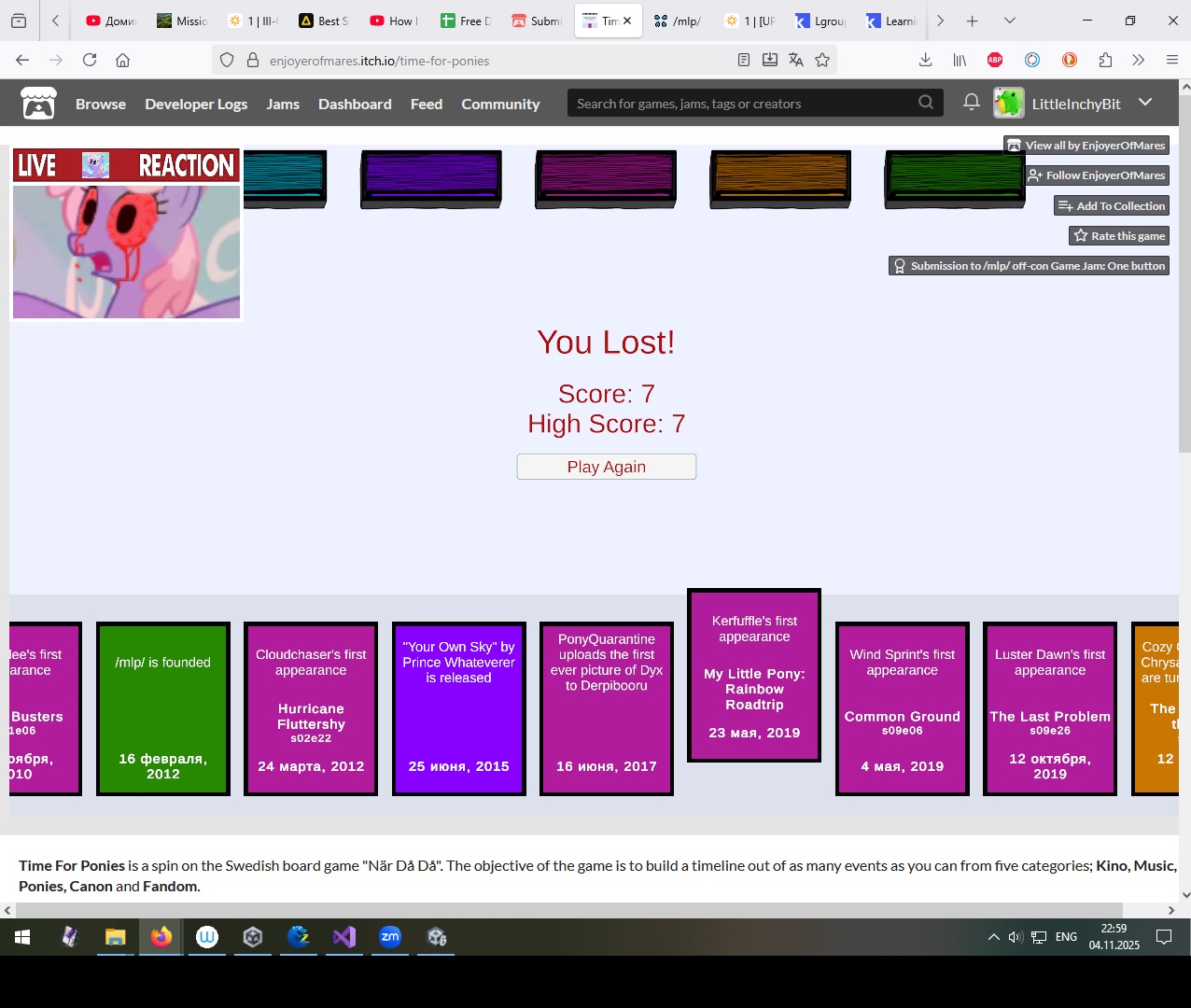Image resolution: width=1191 pixels, height=1008 pixels.
Task: Show hidden system tray icons chevron
Action: coord(993,937)
